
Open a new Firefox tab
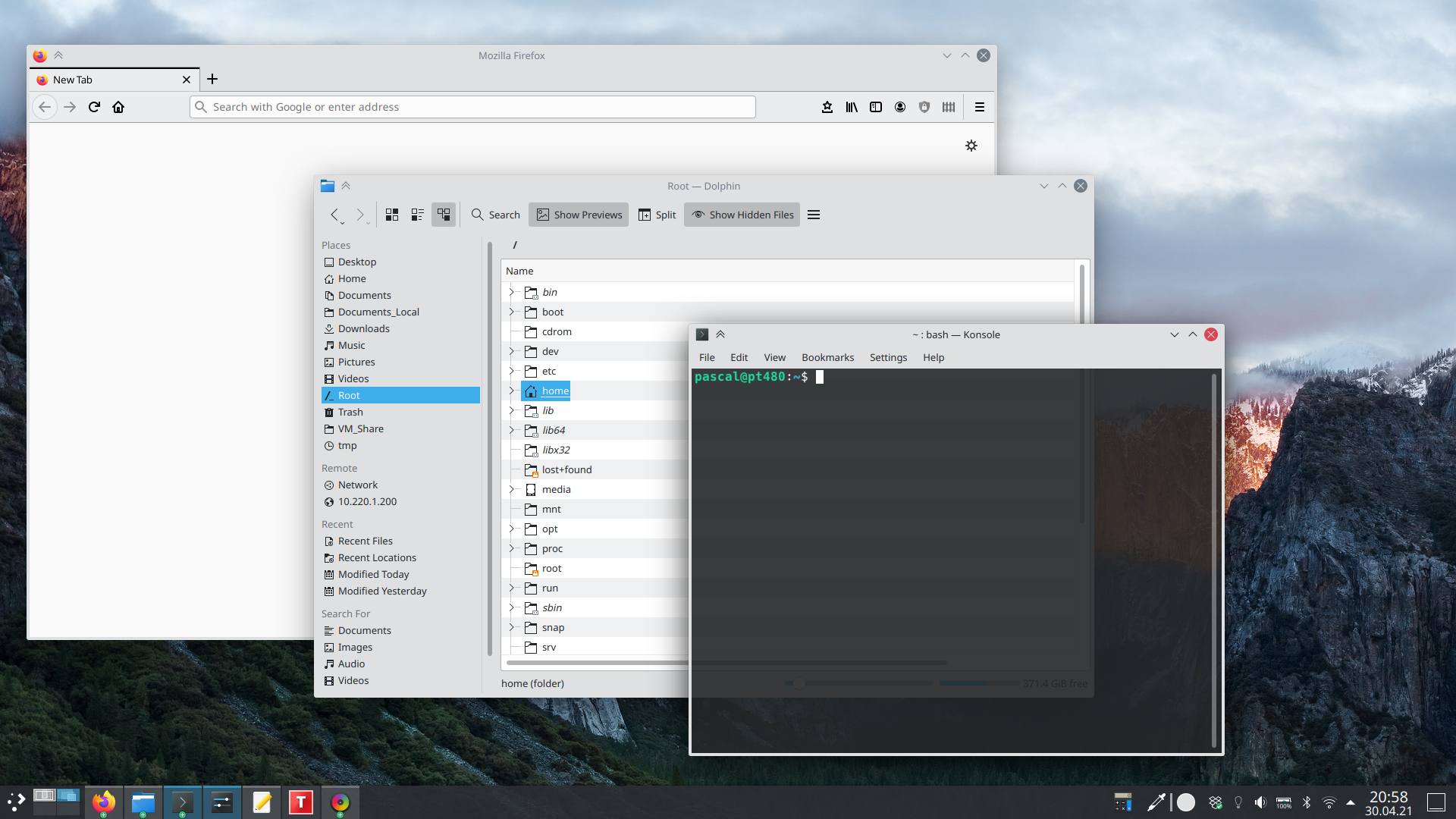[212, 79]
